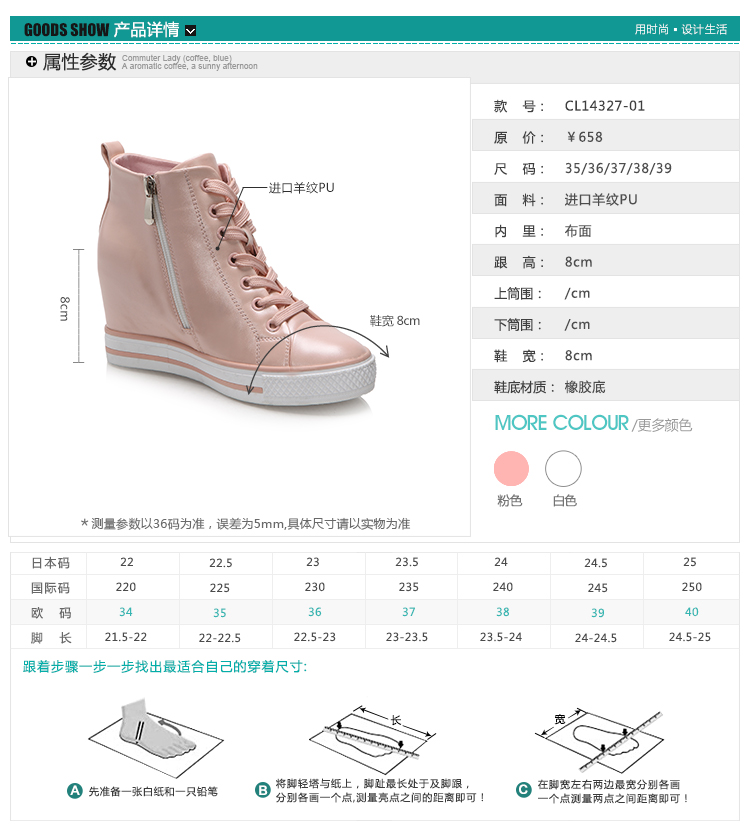Click European size 40 in the size chart

[x=691, y=612]
